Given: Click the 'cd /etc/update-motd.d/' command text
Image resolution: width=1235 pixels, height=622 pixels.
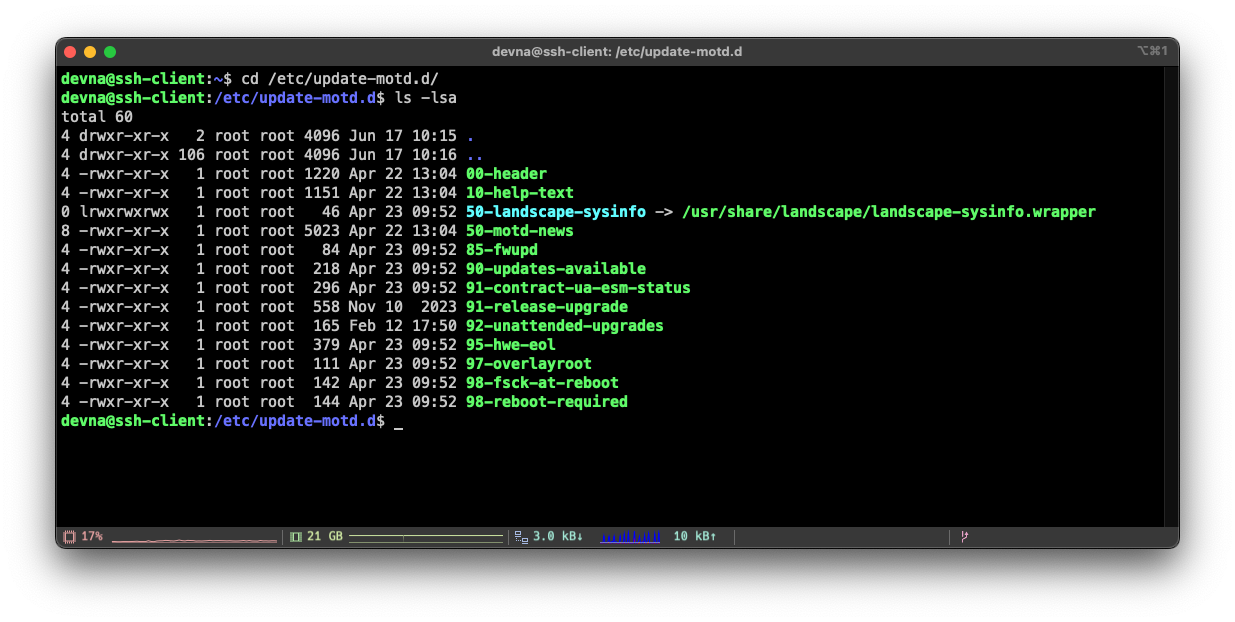Looking at the screenshot, I should coord(340,79).
